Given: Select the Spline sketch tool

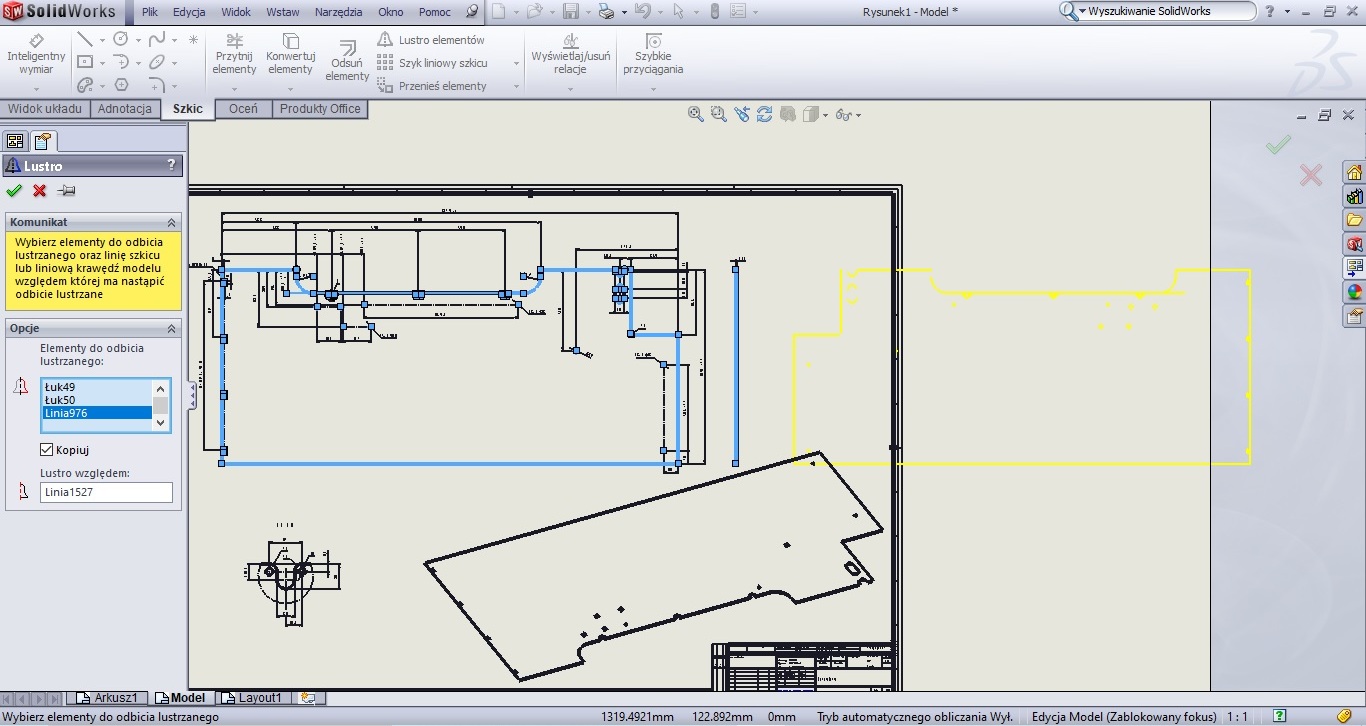Looking at the screenshot, I should pyautogui.click(x=157, y=40).
